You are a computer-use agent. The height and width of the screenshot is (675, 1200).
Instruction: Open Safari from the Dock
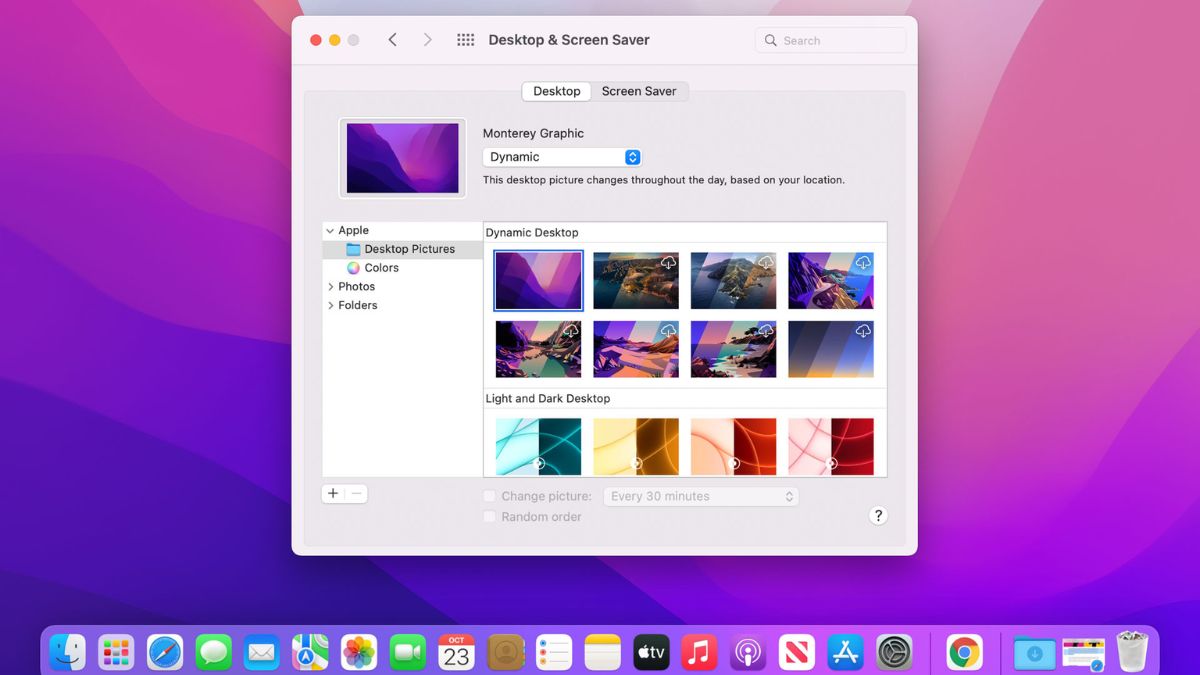tap(165, 651)
